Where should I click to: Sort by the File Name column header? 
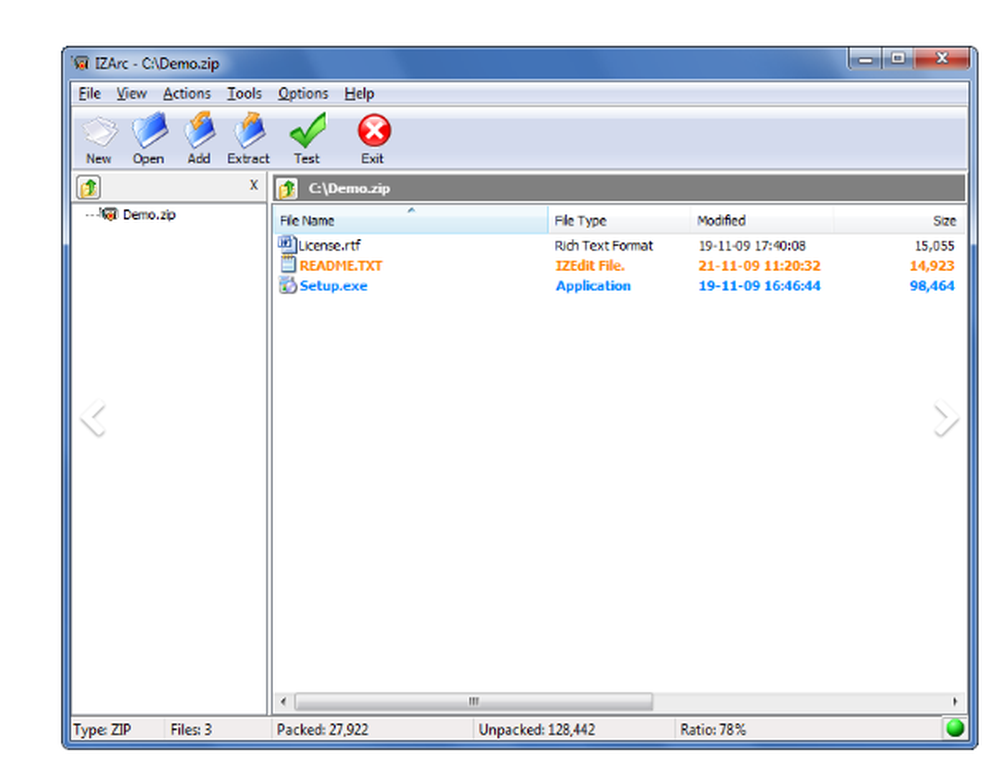pyautogui.click(x=410, y=221)
